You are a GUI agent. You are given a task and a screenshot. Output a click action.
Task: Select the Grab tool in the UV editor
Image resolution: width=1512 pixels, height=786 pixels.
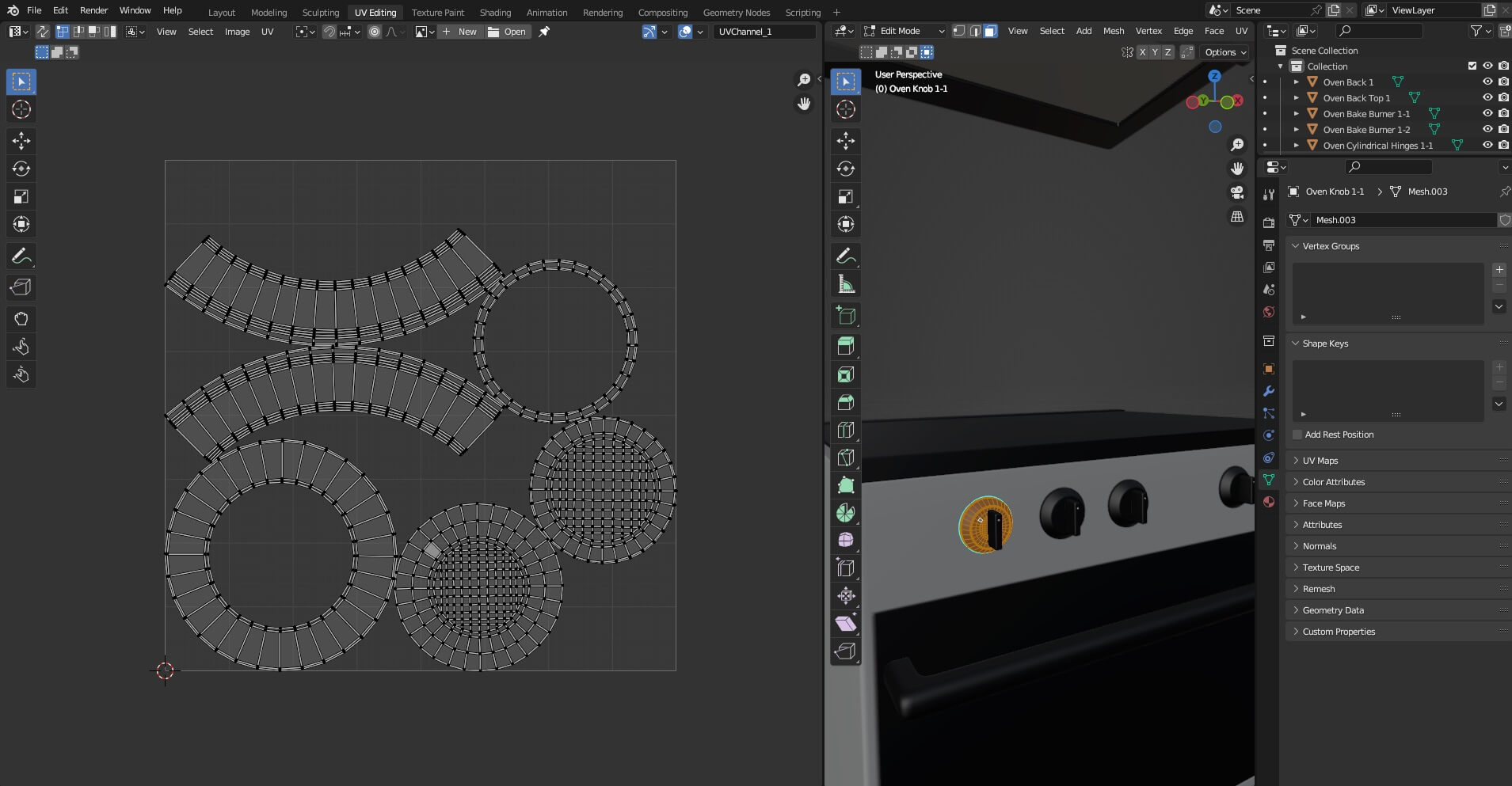click(x=21, y=319)
